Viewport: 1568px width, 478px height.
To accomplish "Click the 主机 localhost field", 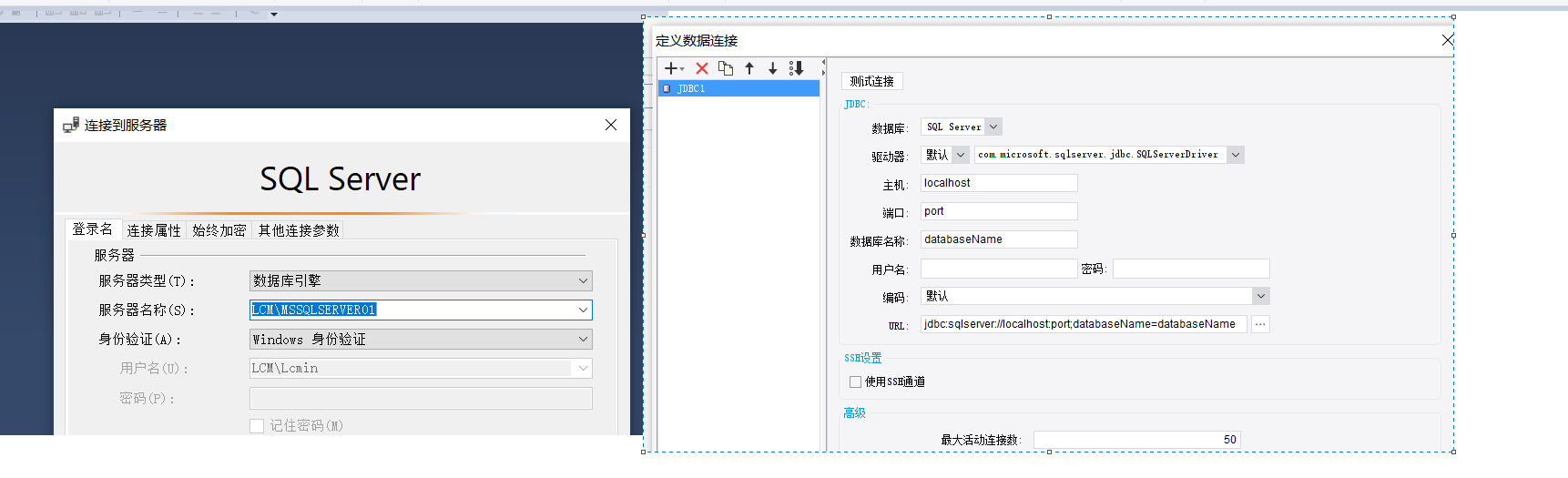I will tap(999, 183).
